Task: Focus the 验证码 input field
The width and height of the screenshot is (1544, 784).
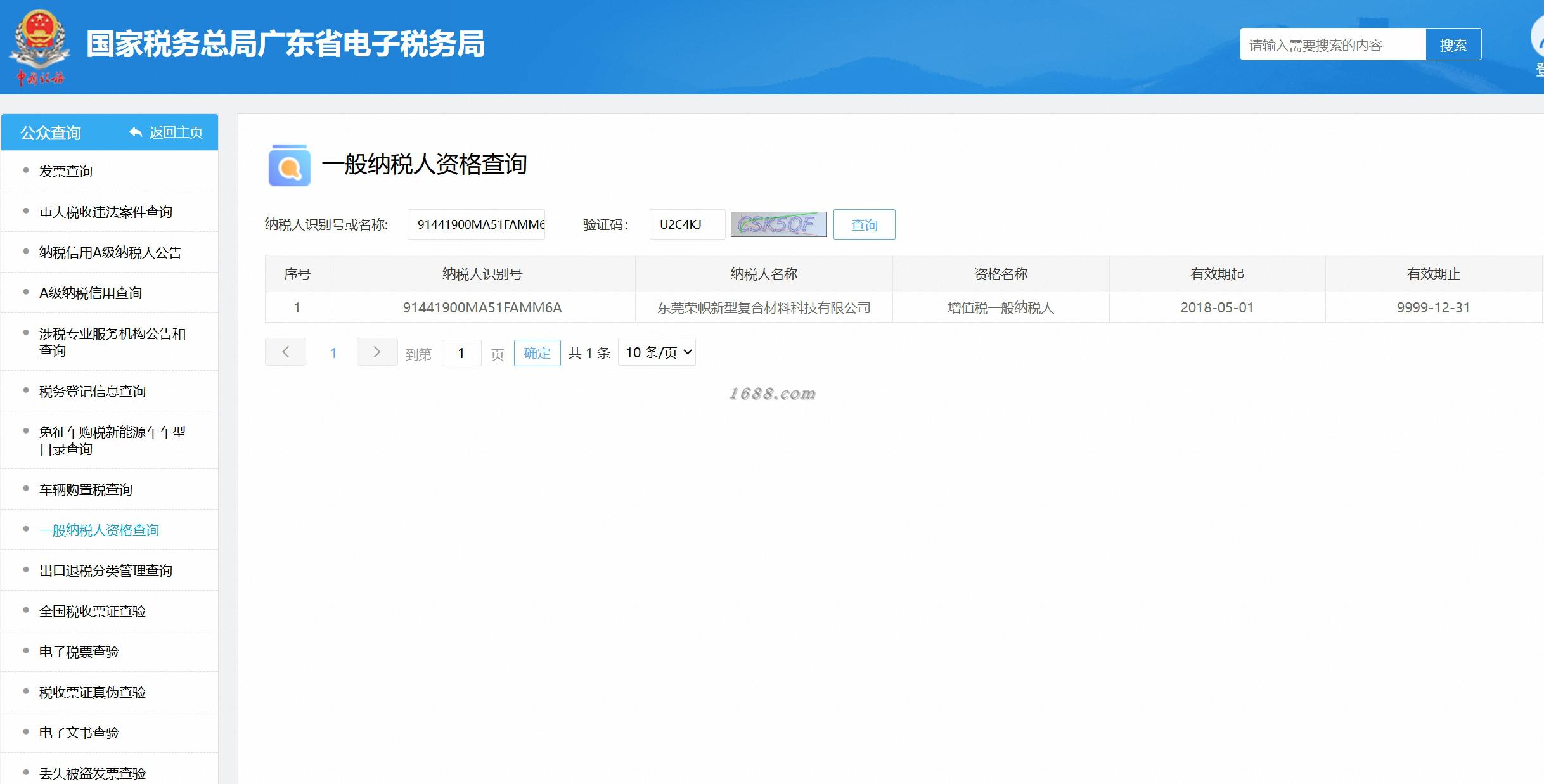Action: point(687,224)
